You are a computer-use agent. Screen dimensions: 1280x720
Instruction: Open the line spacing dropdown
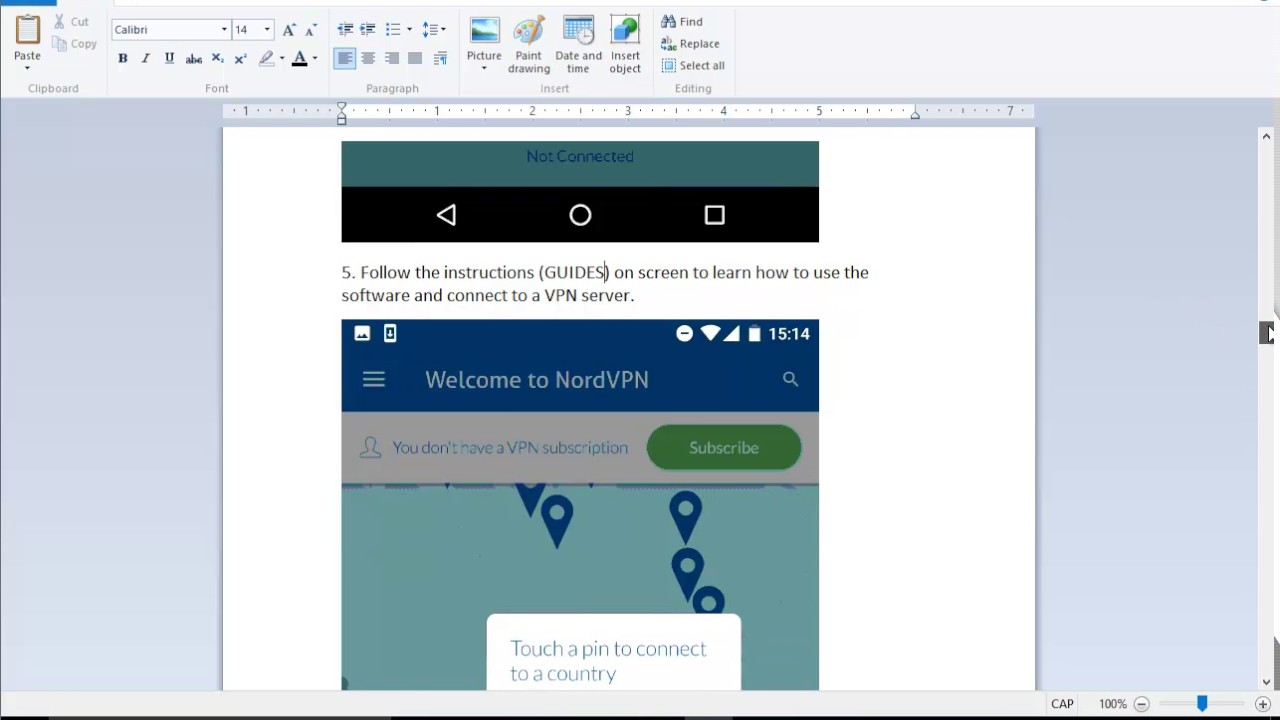(x=434, y=30)
